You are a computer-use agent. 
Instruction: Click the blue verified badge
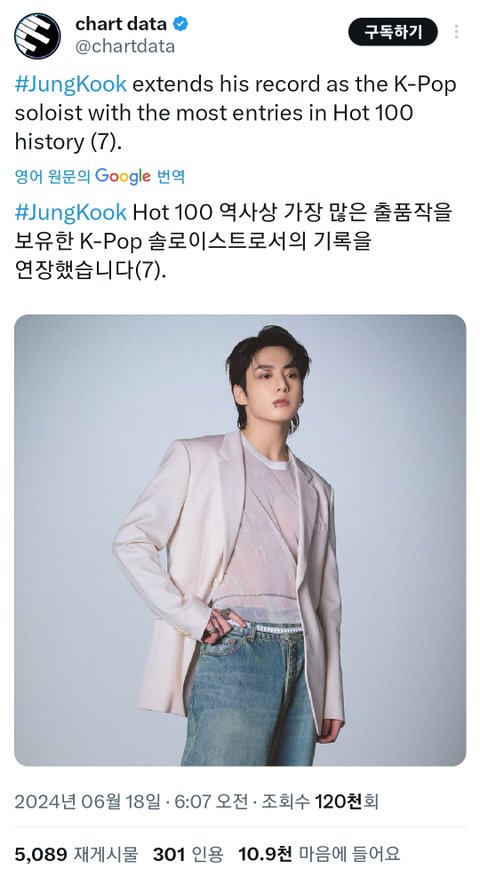click(180, 24)
